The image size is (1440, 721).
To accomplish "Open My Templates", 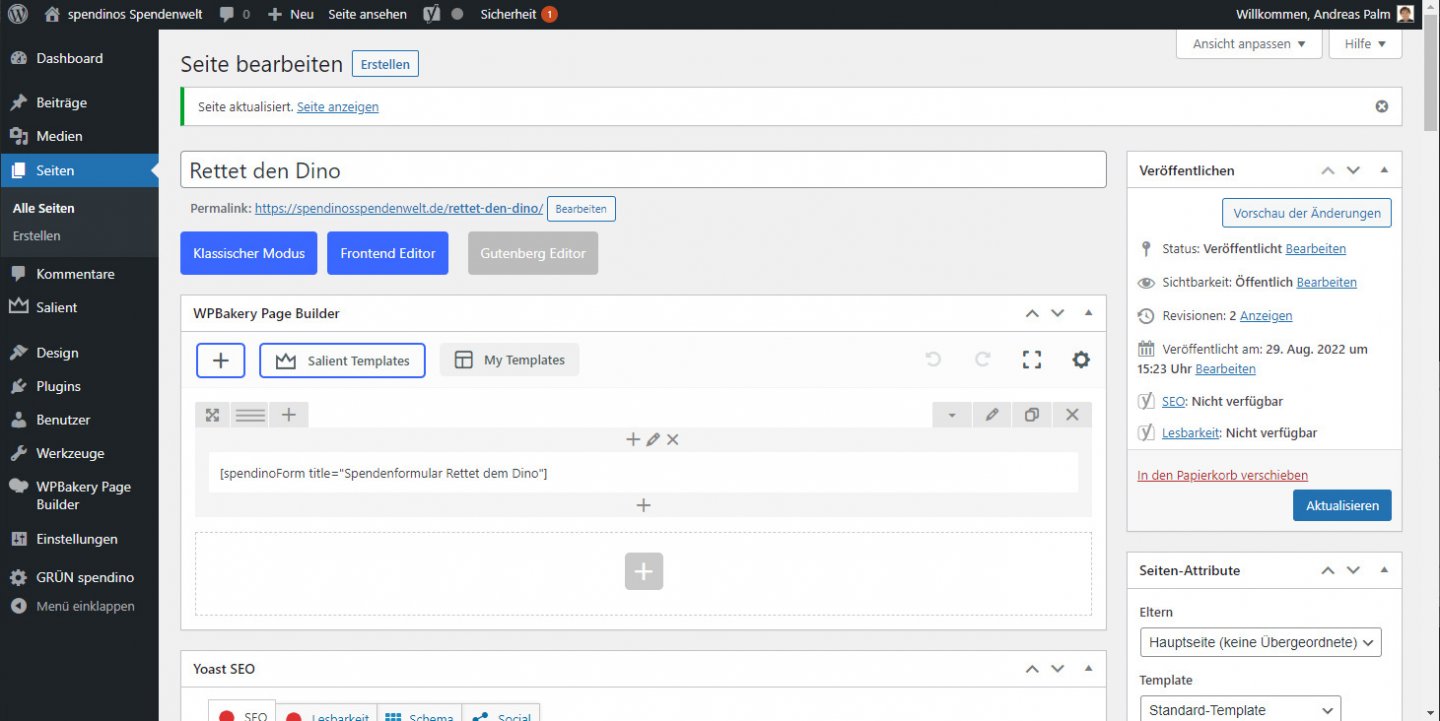I will pyautogui.click(x=509, y=360).
